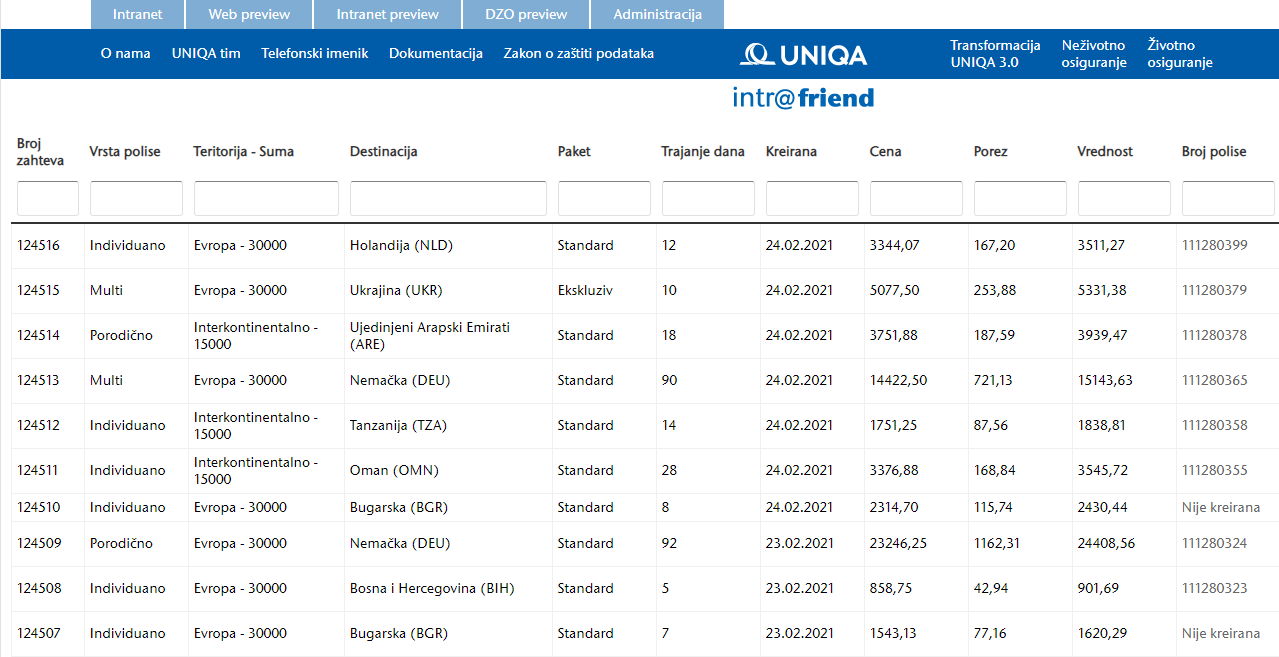Open policy number 111280399
Screen dimensions: 1279x657
coord(1214,245)
